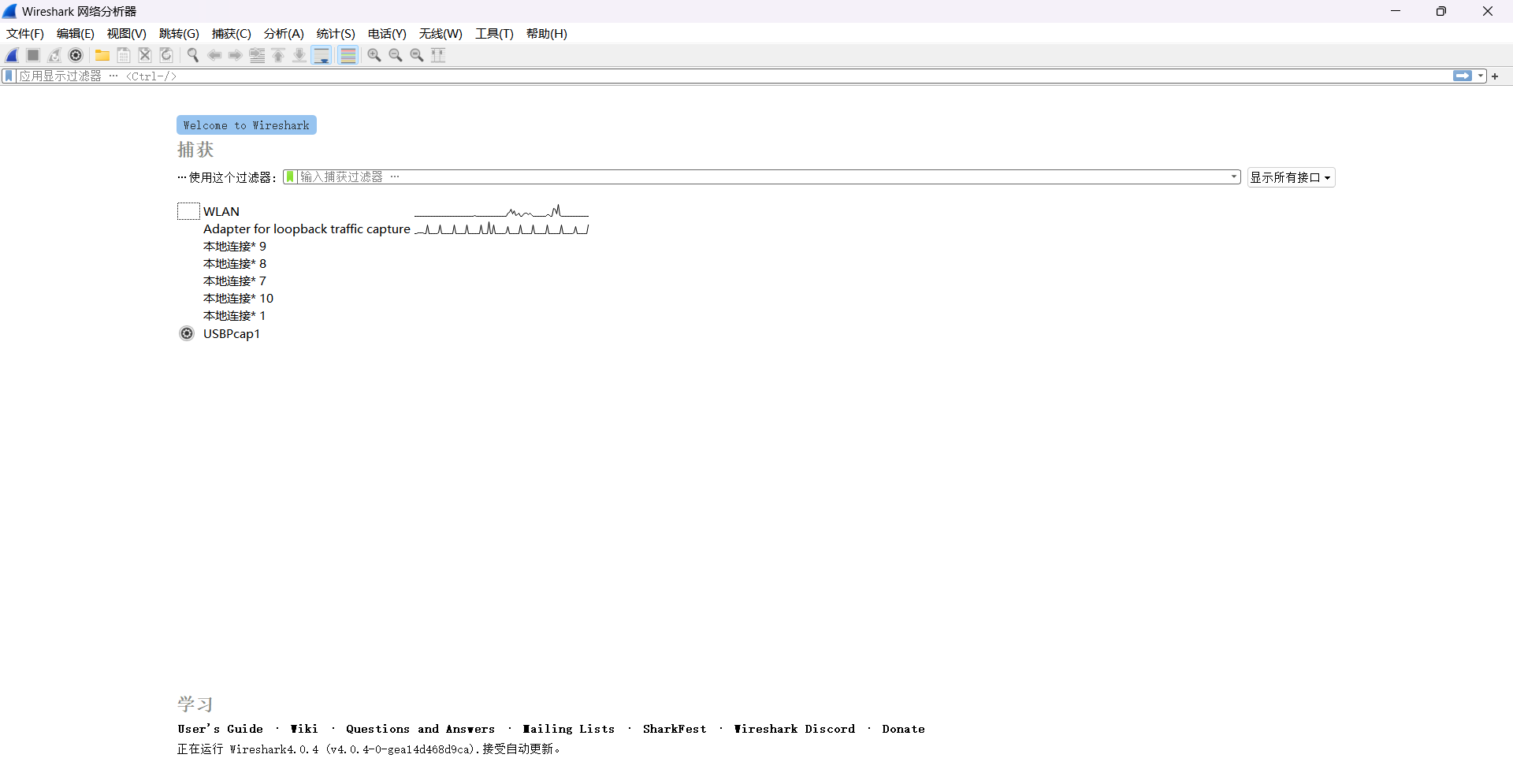Click the go to last packet icon
Image resolution: width=1513 pixels, height=784 pixels.
299,55
